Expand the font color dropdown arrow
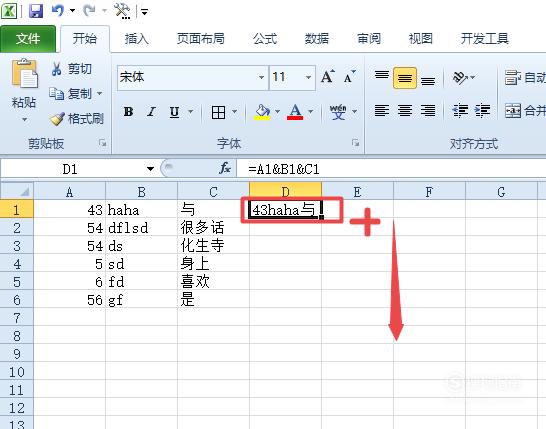Screen dimensions: 546x429 coord(311,112)
